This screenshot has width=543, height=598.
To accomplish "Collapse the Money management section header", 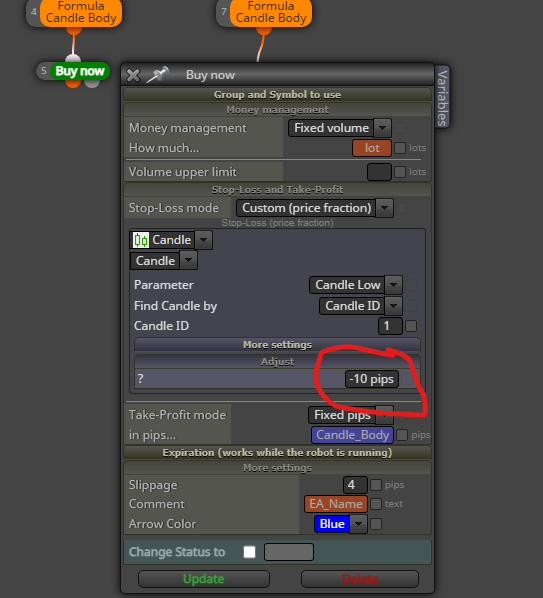I will (277, 110).
